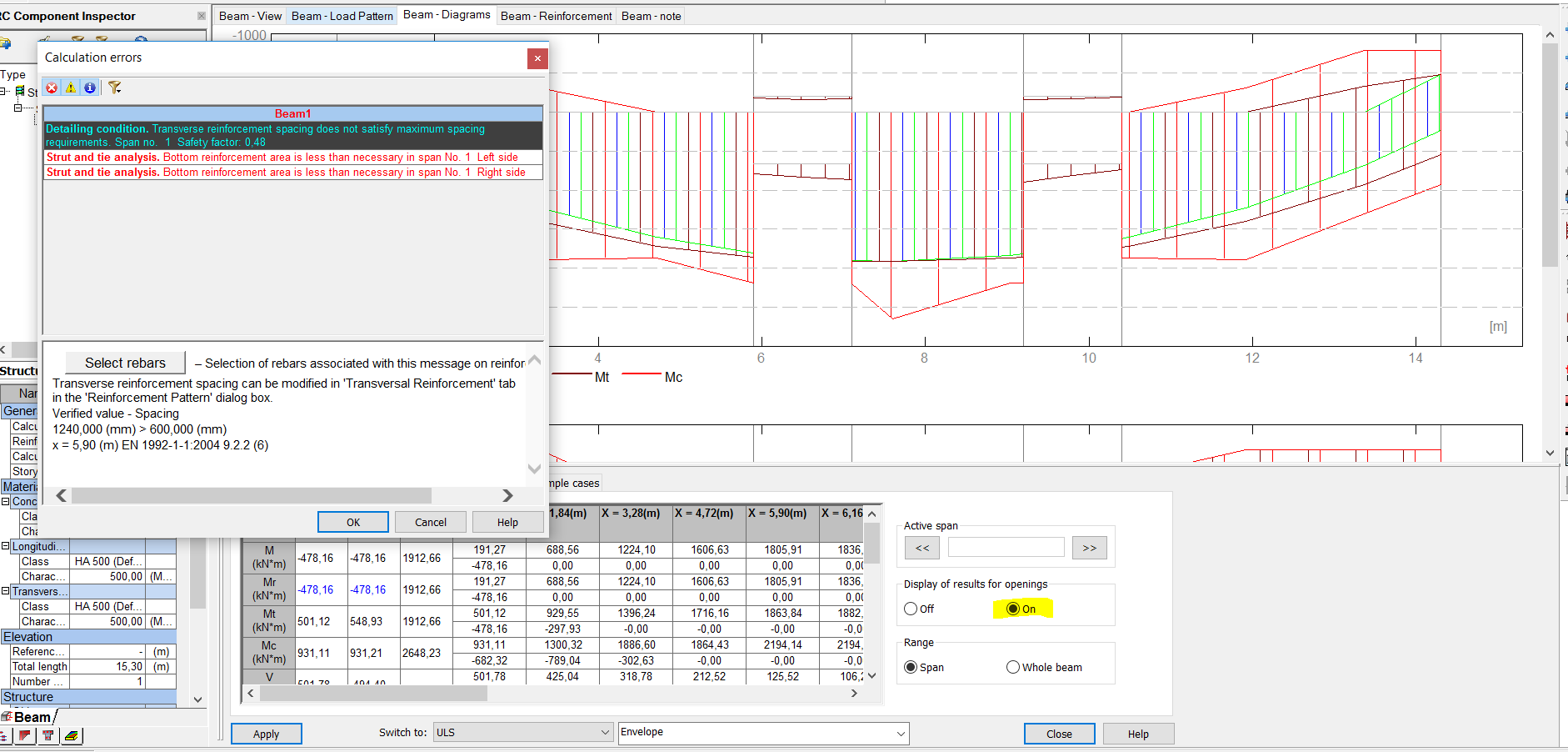This screenshot has width=1568, height=752.
Task: Select the Span range option
Action: [x=911, y=667]
